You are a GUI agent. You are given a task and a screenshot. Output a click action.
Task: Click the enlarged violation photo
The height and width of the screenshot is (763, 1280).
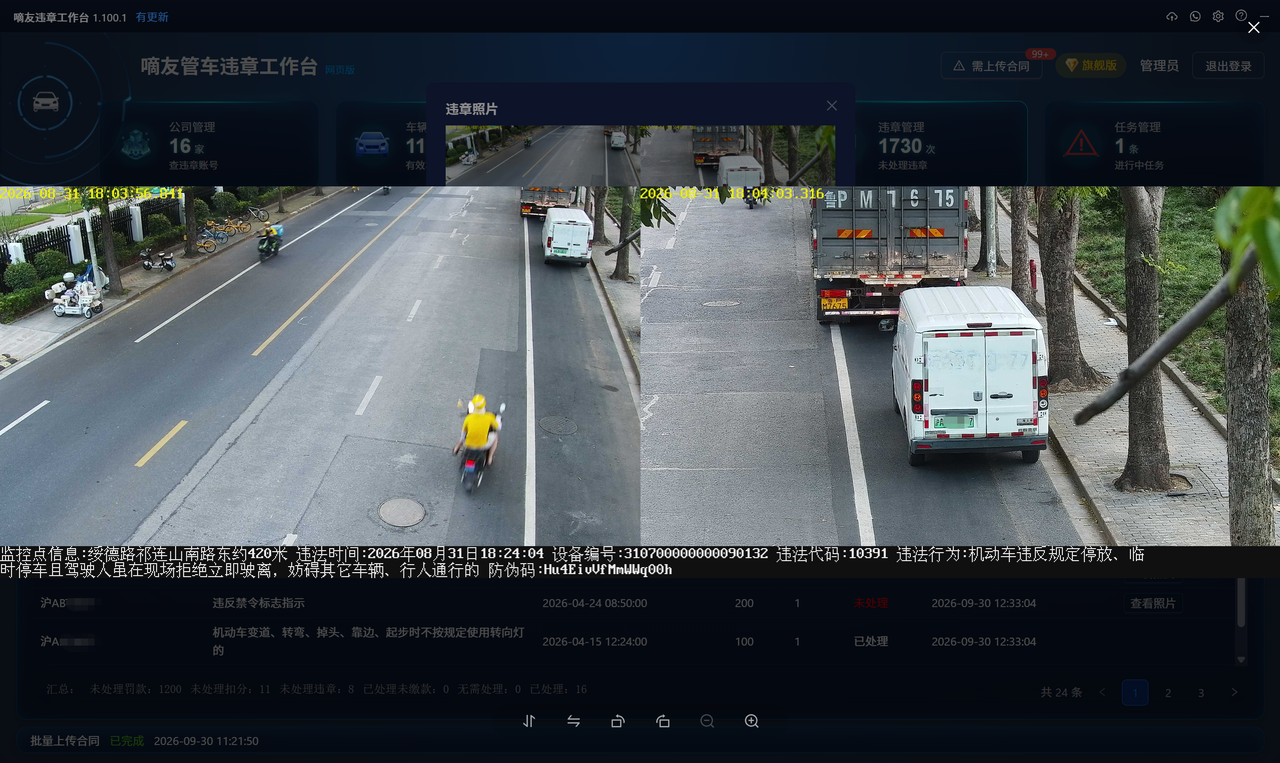tap(640, 383)
